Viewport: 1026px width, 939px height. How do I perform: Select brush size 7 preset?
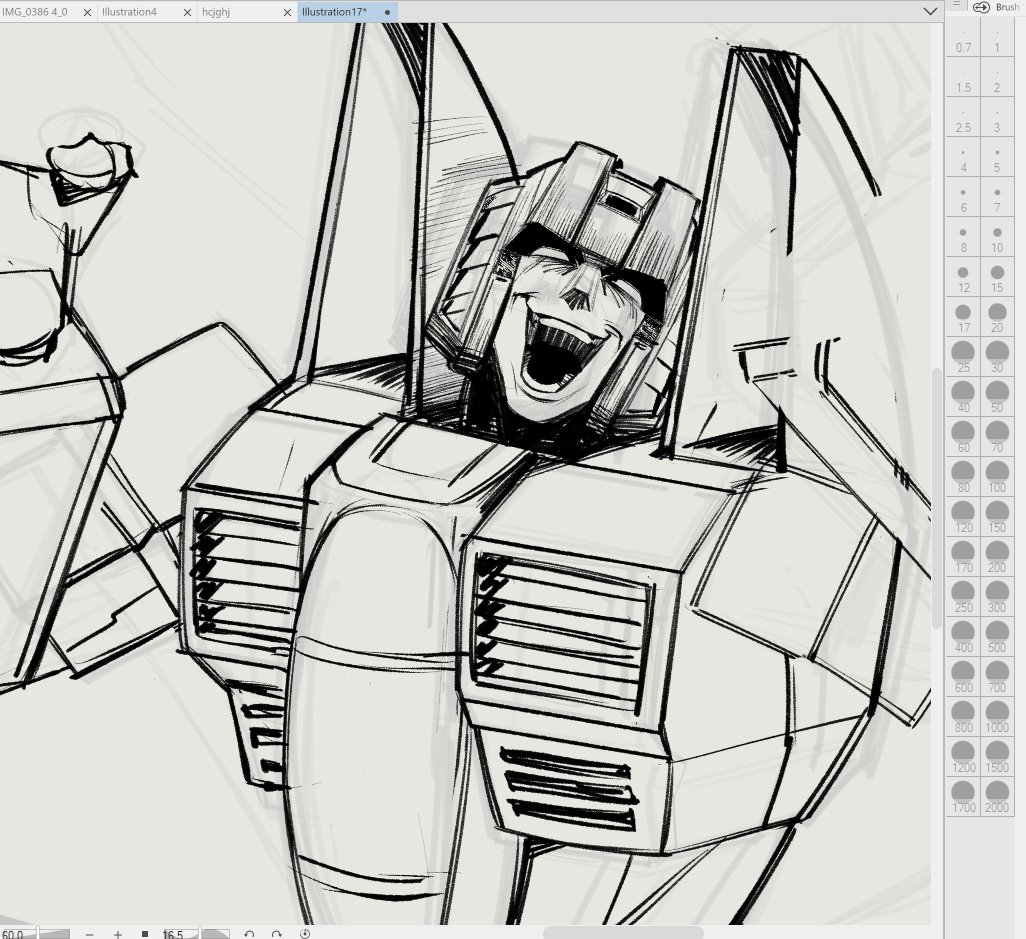(997, 198)
